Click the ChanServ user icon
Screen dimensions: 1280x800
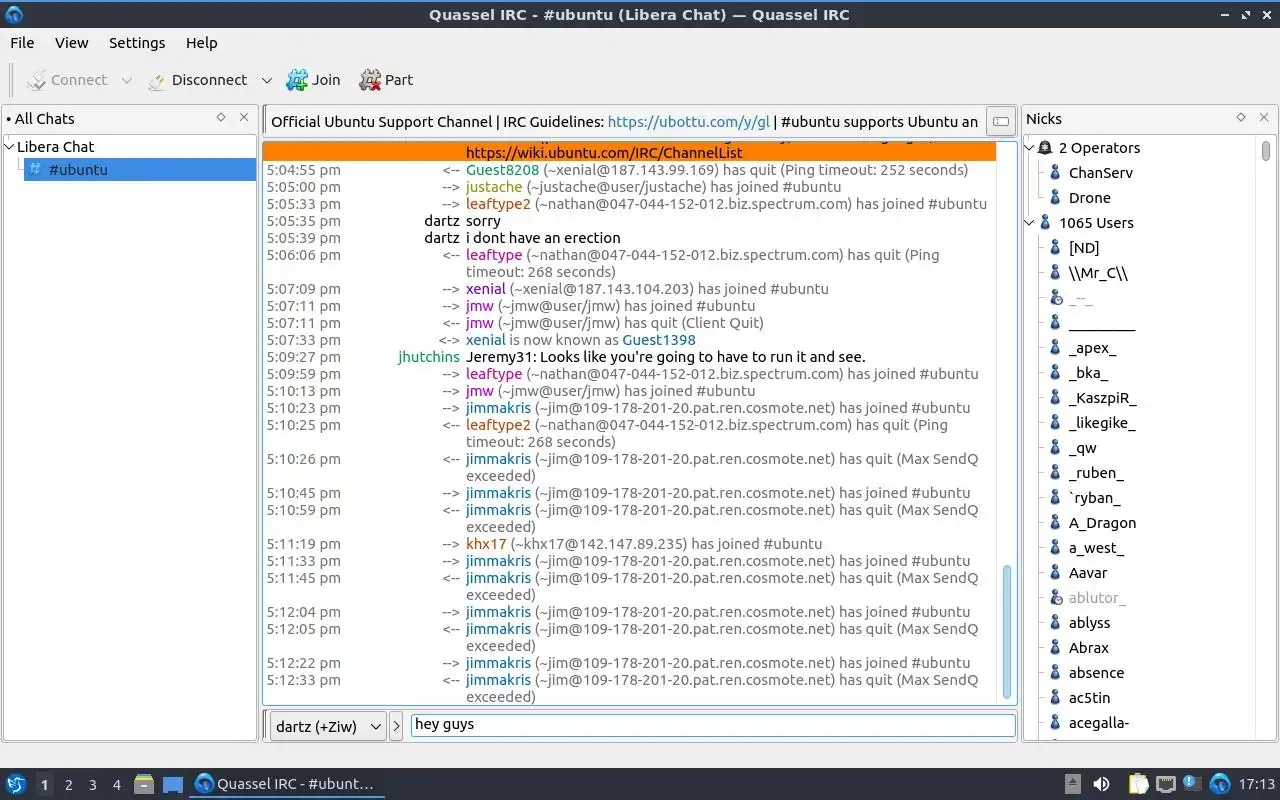pyautogui.click(x=1055, y=173)
